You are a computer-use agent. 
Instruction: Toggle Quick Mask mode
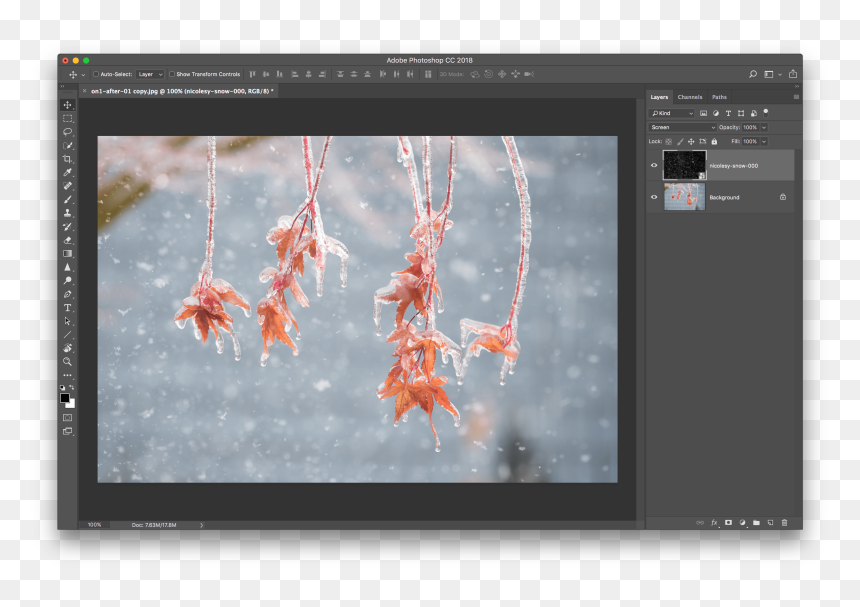coord(67,418)
